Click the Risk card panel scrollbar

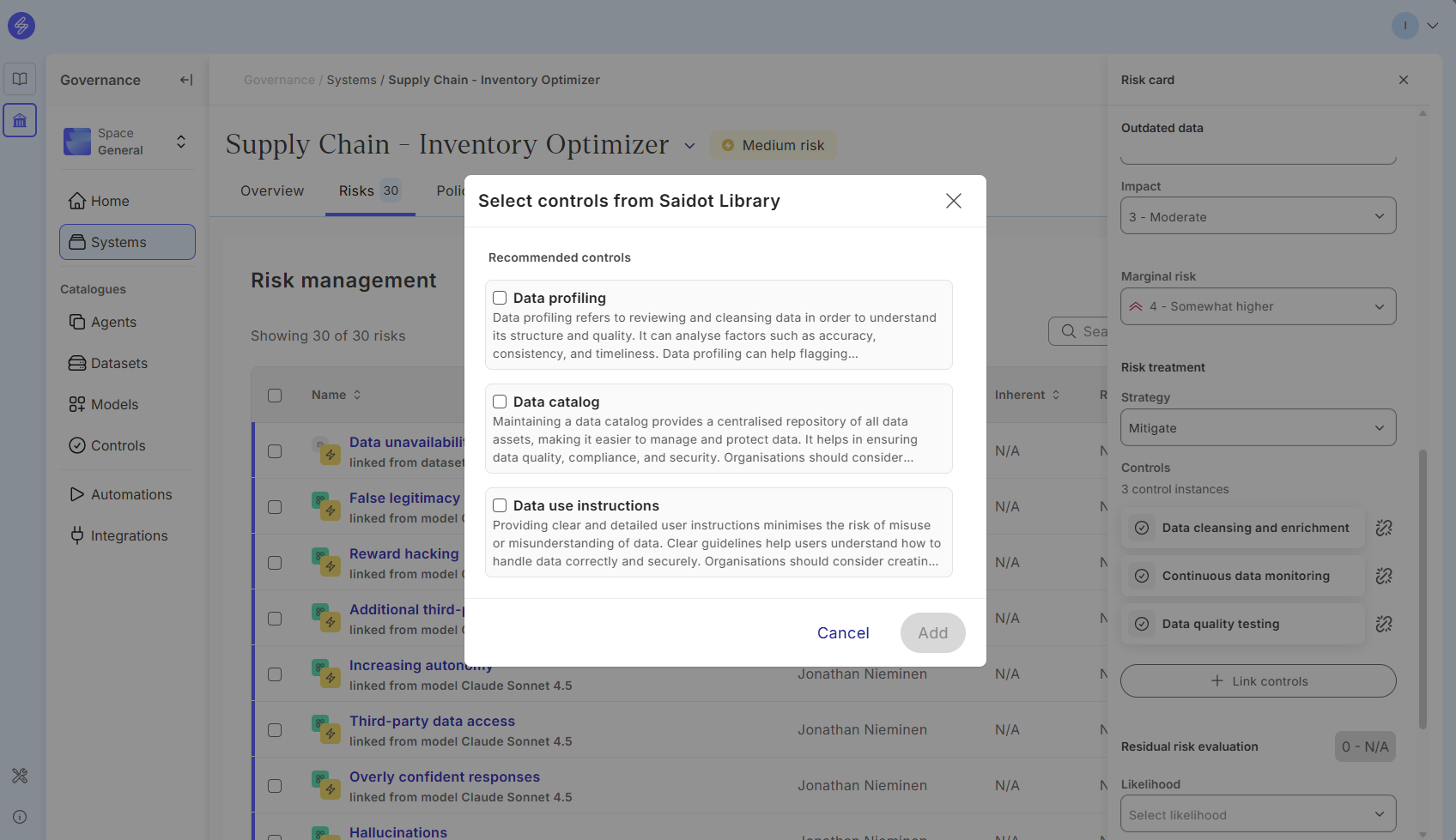coord(1423,588)
